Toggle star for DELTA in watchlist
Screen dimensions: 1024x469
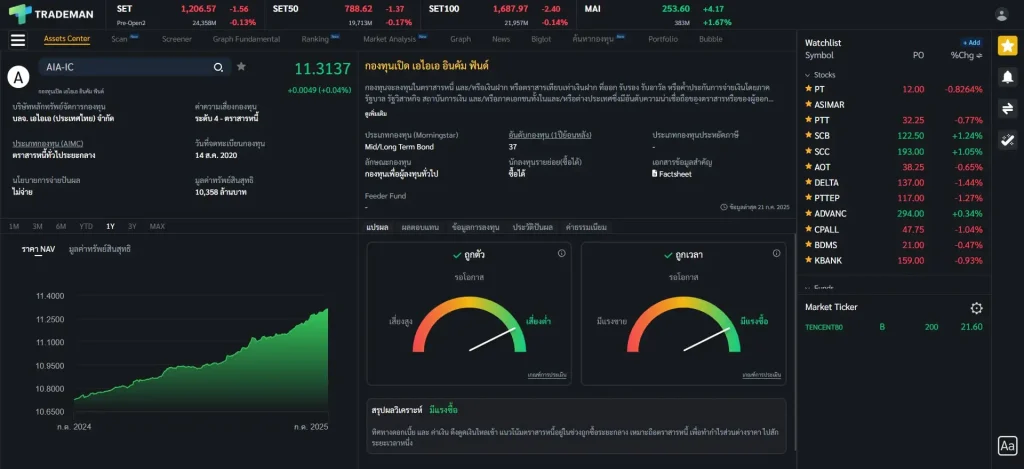[x=808, y=183]
